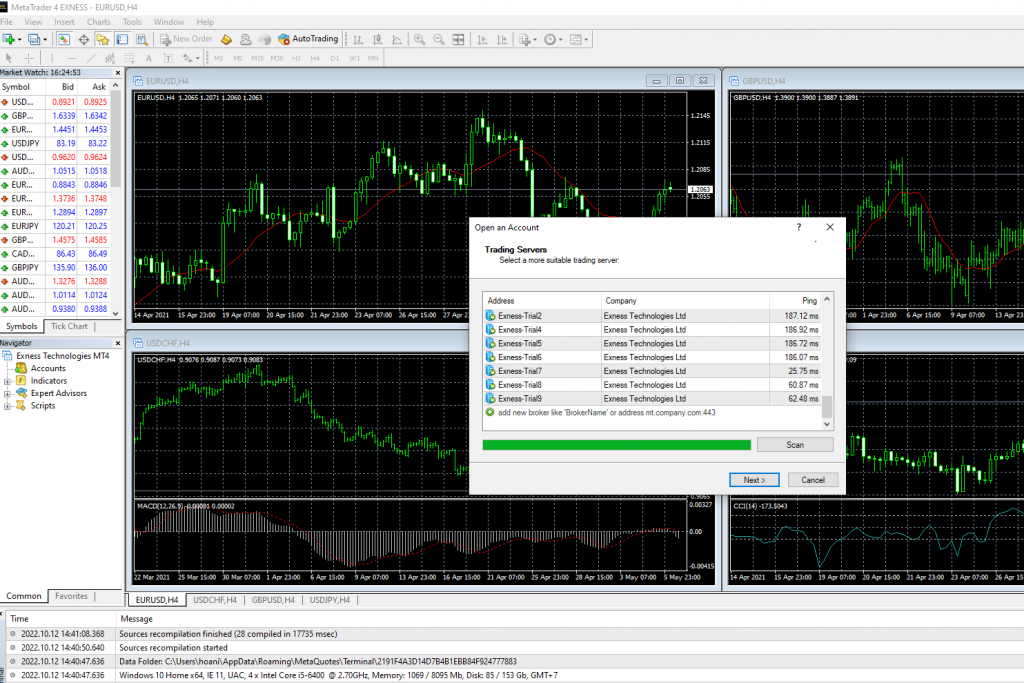This screenshot has height=683, width=1024.
Task: Click Cancel in Open an Account dialog
Action: [x=813, y=480]
